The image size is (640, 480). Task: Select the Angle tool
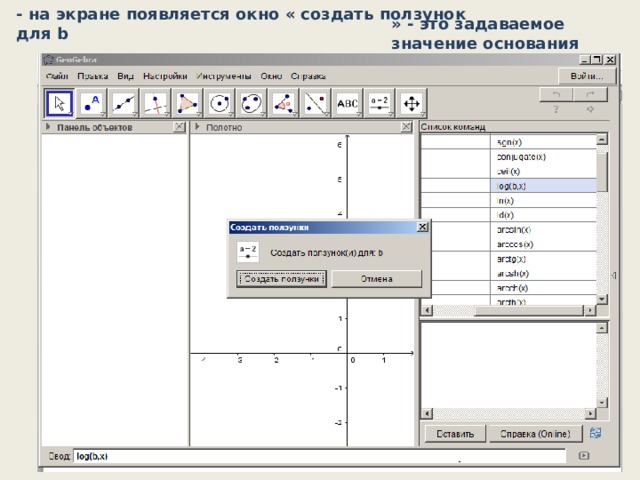283,103
